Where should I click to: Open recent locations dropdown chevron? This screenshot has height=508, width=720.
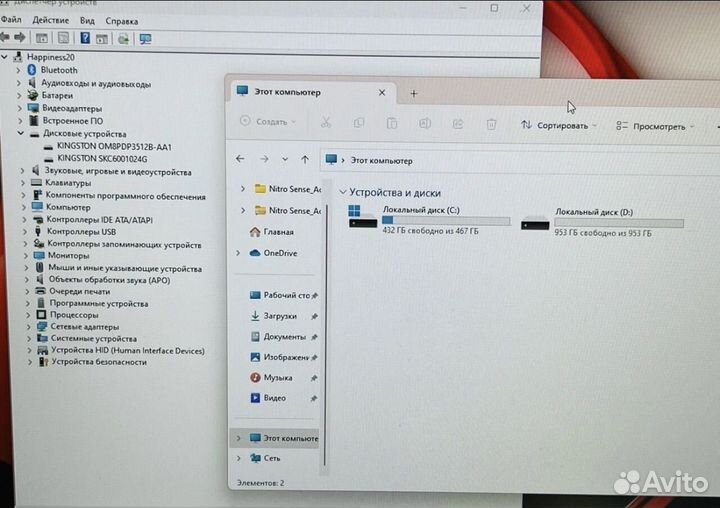285,159
